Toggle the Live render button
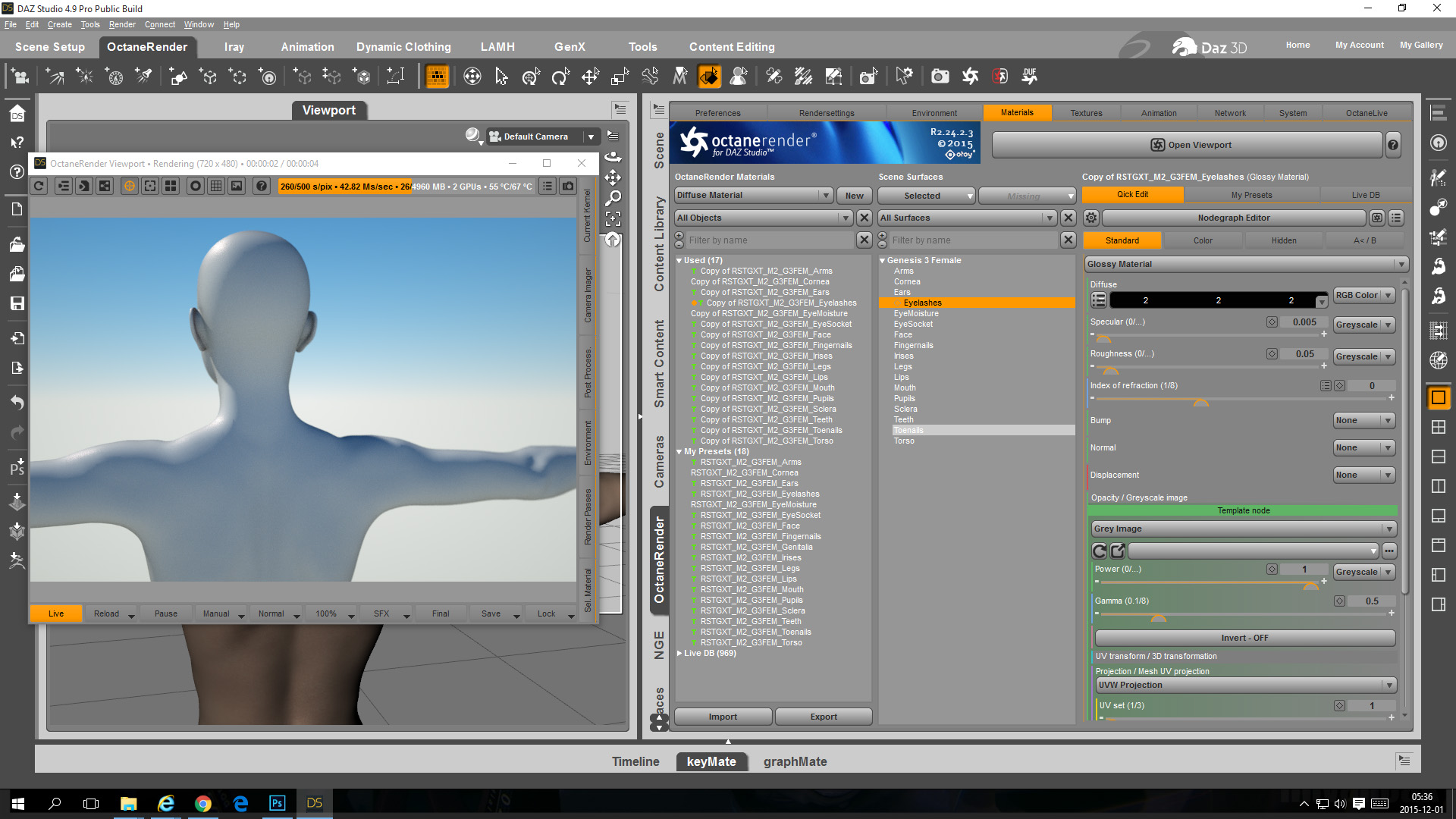 (56, 614)
